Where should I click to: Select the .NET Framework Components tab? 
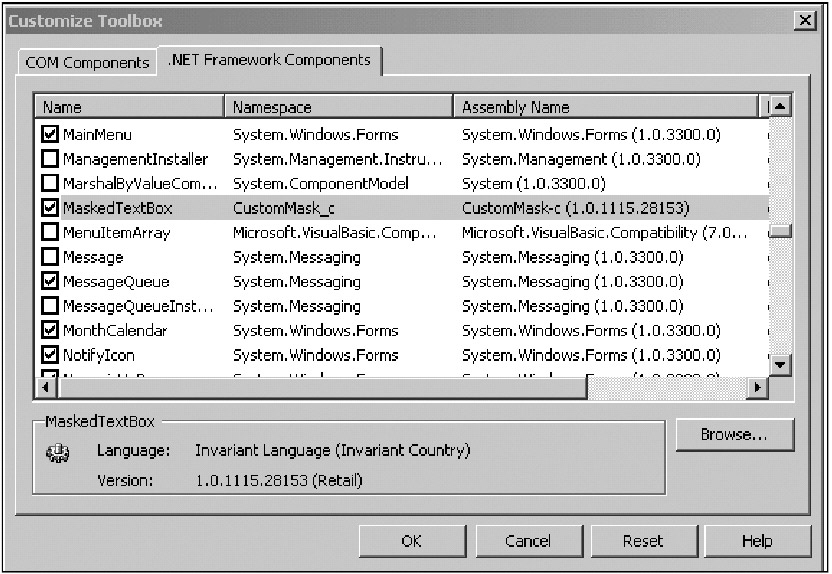point(270,60)
